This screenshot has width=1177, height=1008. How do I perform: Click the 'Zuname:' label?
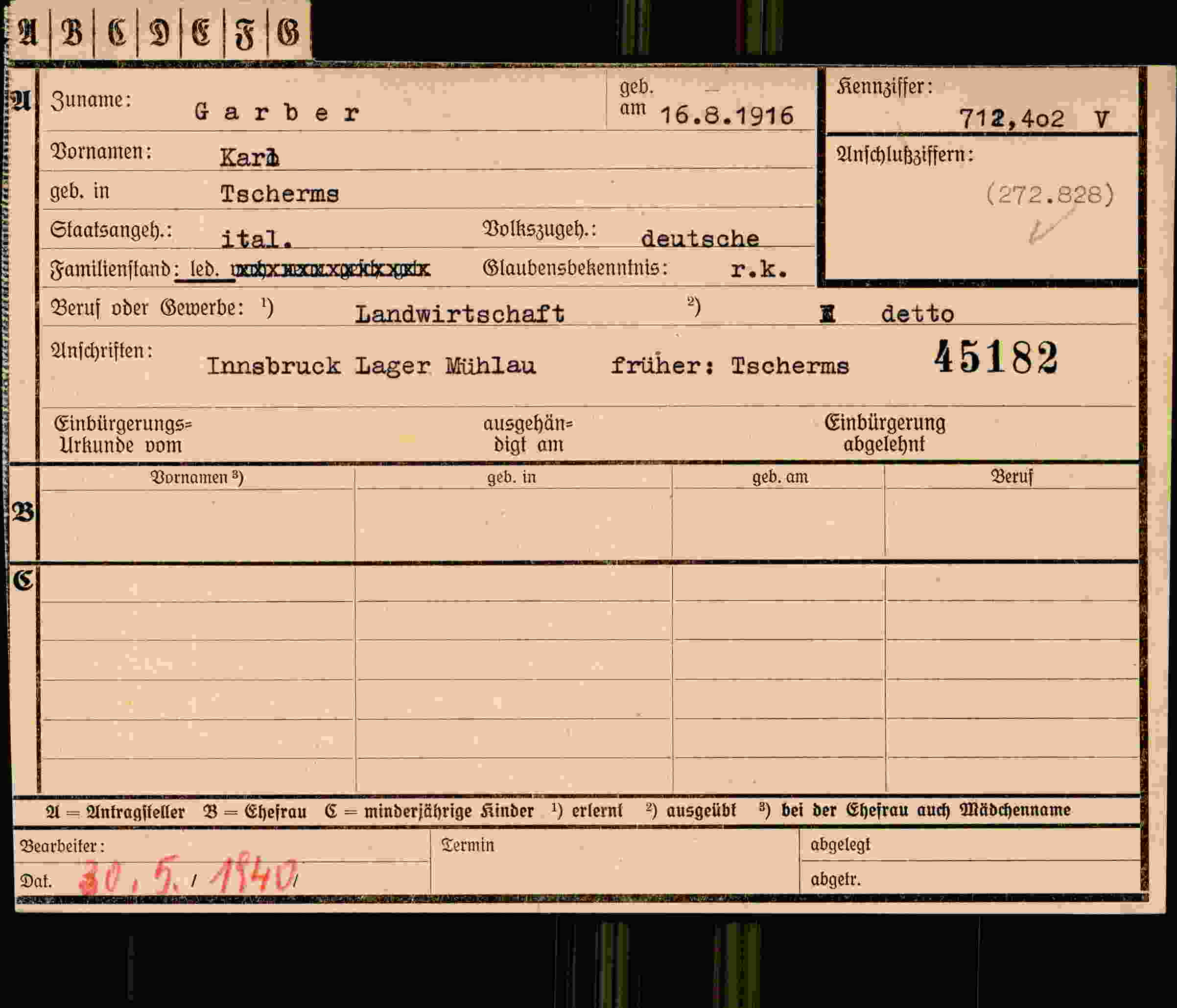(x=91, y=100)
